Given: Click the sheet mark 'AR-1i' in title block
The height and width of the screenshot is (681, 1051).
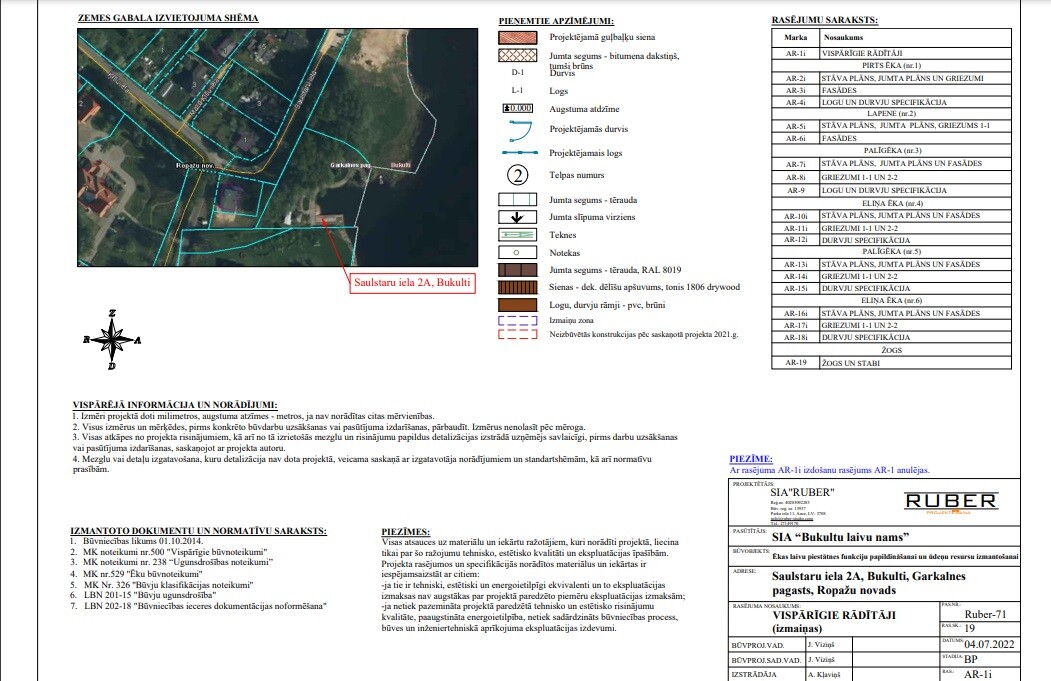Looking at the screenshot, I should coord(978,674).
